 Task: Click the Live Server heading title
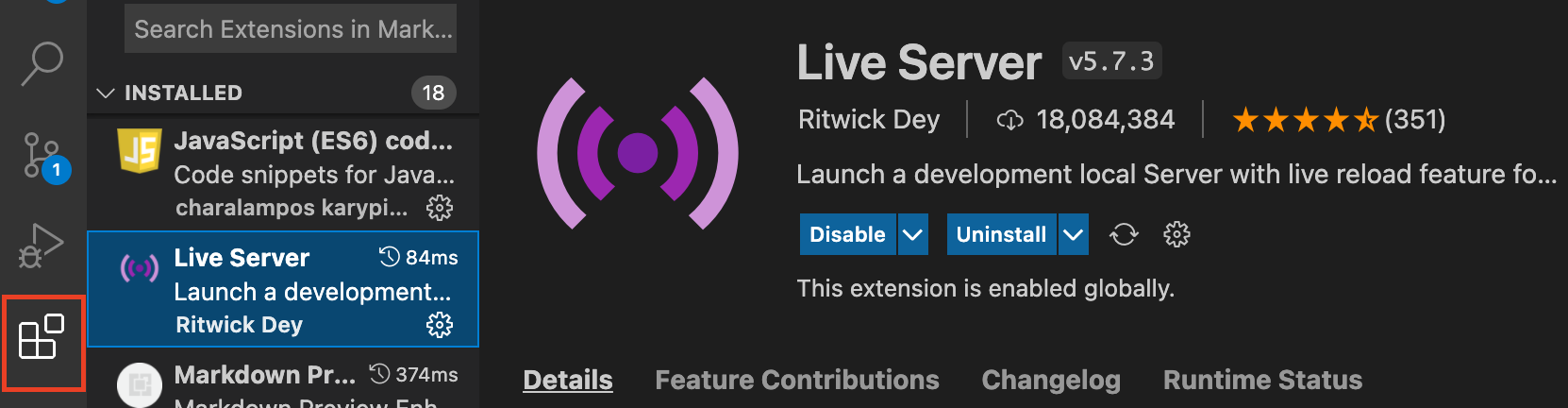pos(919,63)
